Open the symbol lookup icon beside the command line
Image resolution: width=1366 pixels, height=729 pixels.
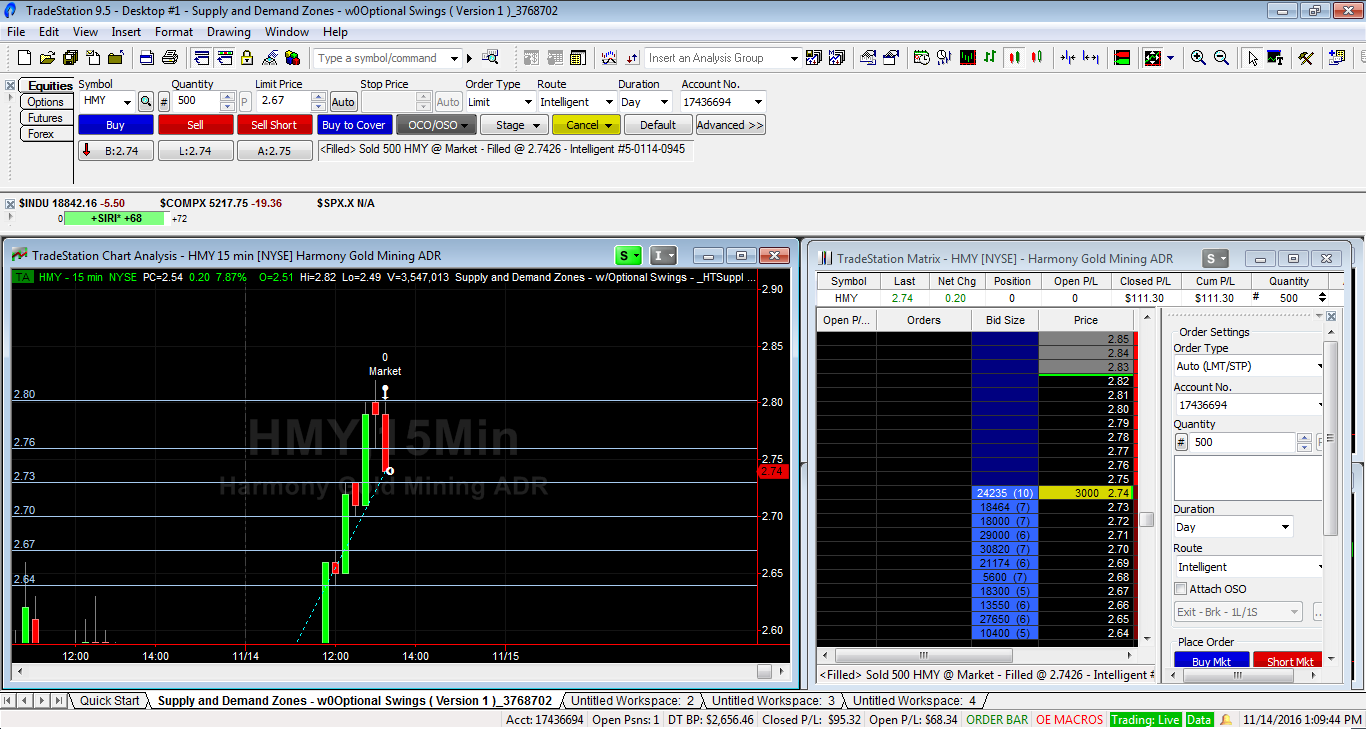[x=490, y=58]
